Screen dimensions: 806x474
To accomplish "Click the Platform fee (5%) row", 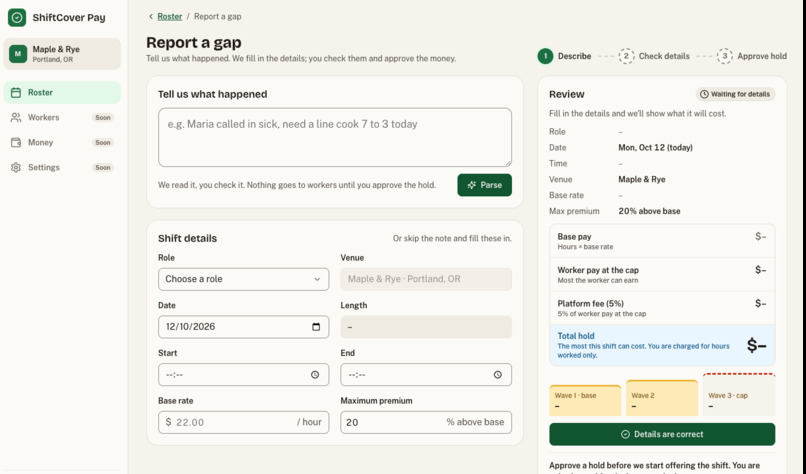I will 662,308.
